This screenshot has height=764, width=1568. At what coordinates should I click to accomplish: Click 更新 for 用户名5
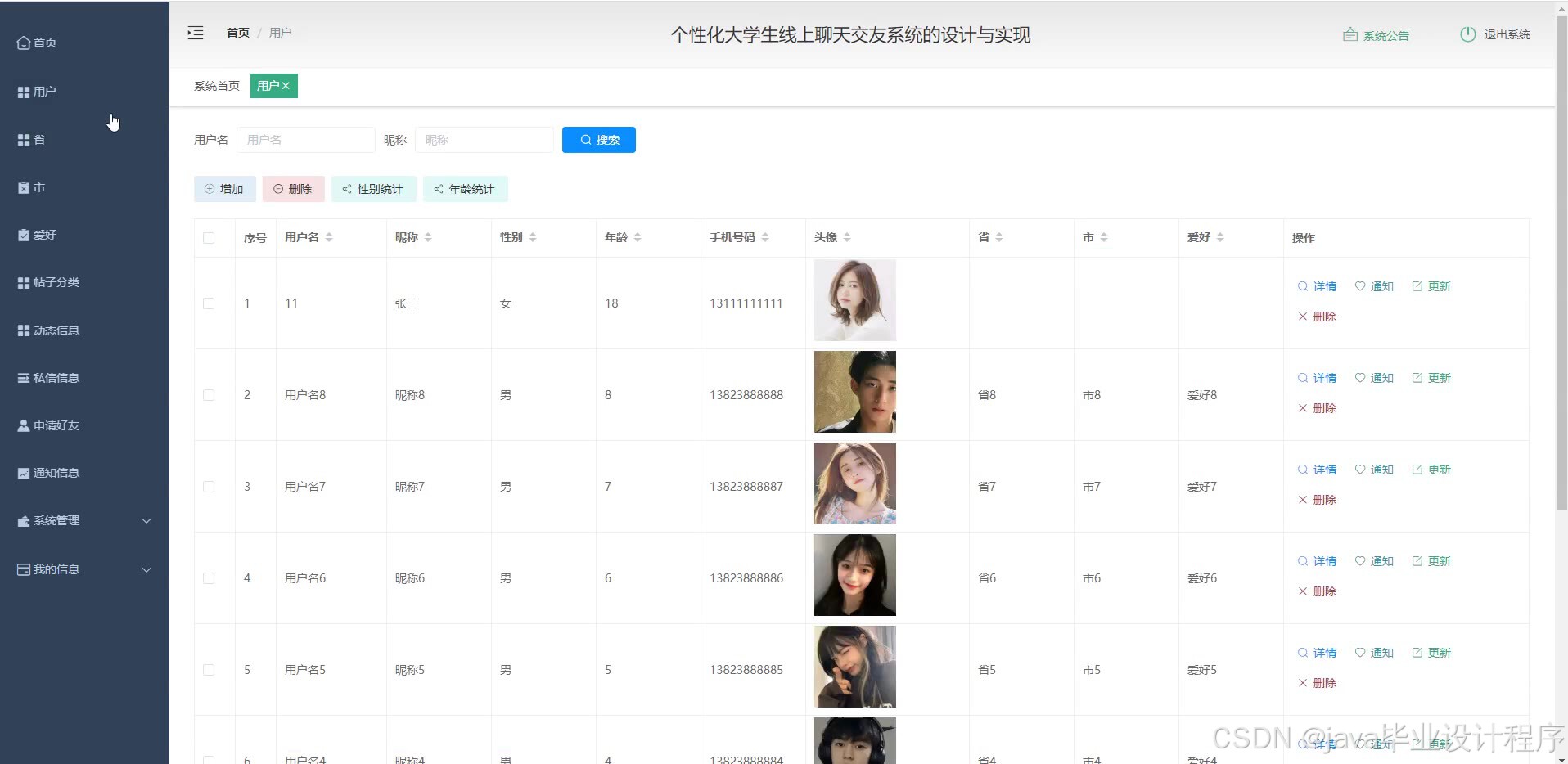1431,653
